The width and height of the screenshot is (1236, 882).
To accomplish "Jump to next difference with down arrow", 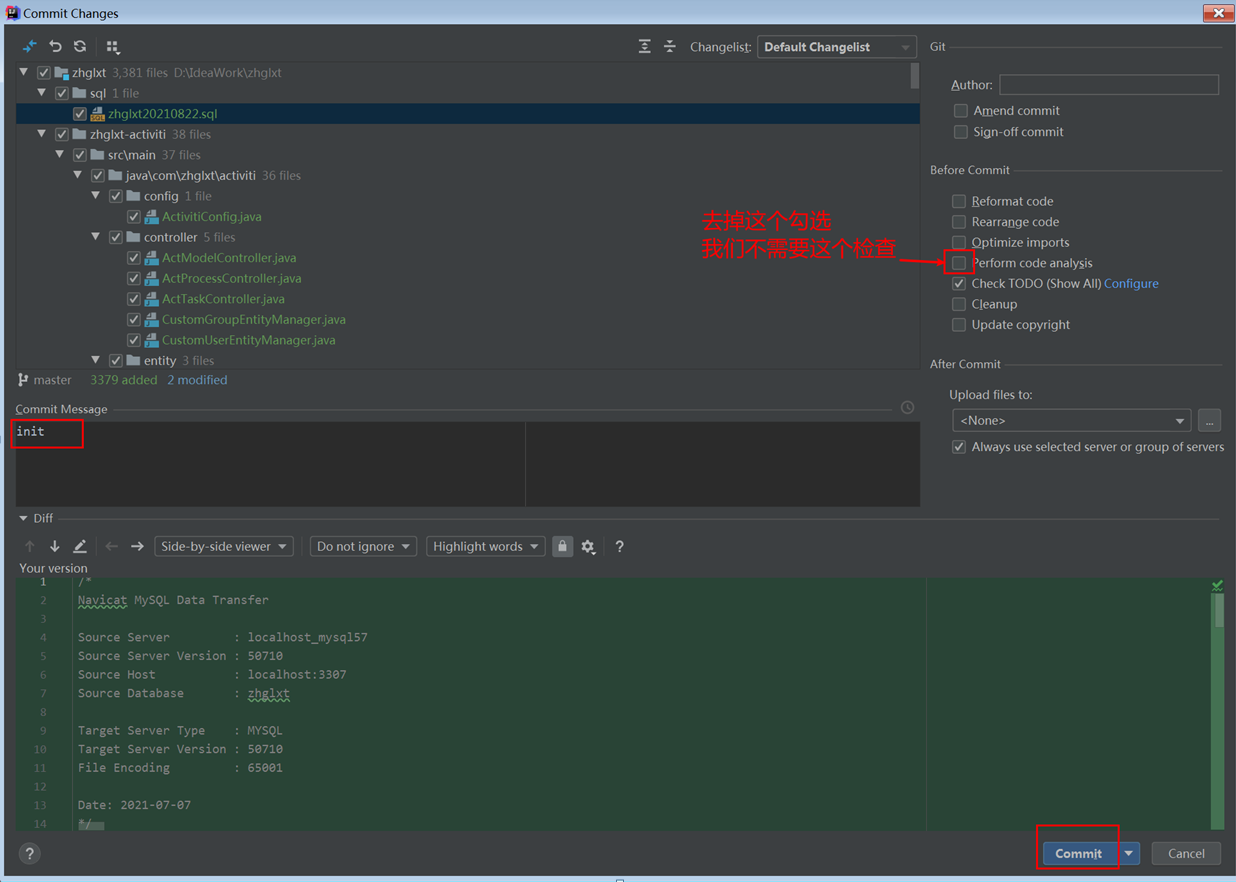I will click(x=54, y=546).
